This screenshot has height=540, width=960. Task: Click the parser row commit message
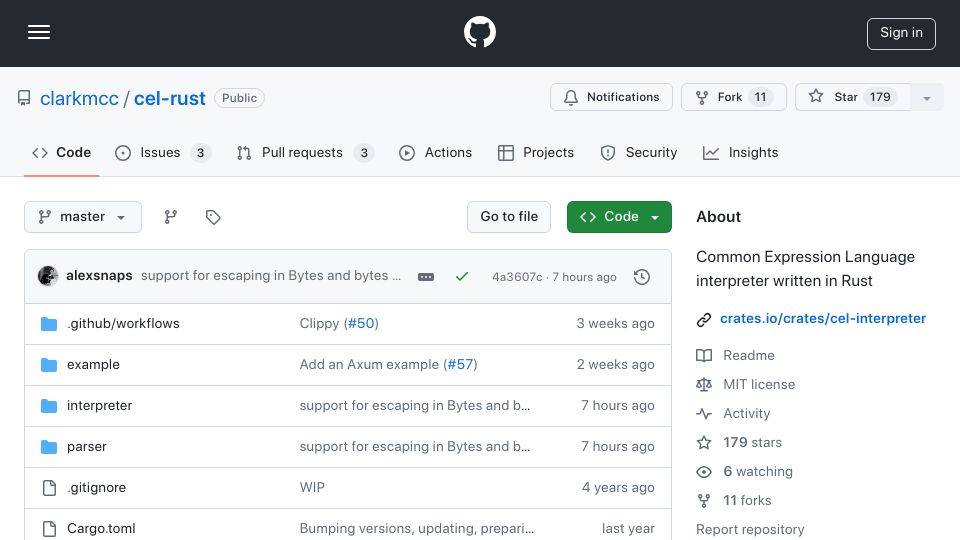(x=414, y=446)
